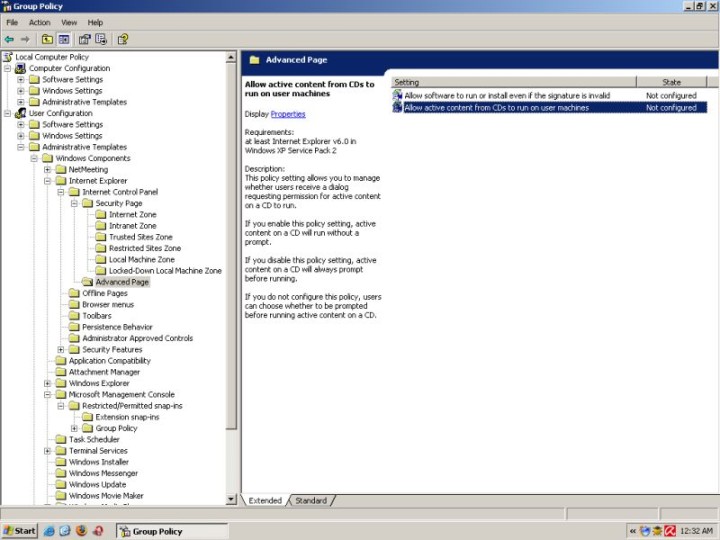Collapse the Microsoft Management Console node
The width and height of the screenshot is (720, 540).
point(47,395)
